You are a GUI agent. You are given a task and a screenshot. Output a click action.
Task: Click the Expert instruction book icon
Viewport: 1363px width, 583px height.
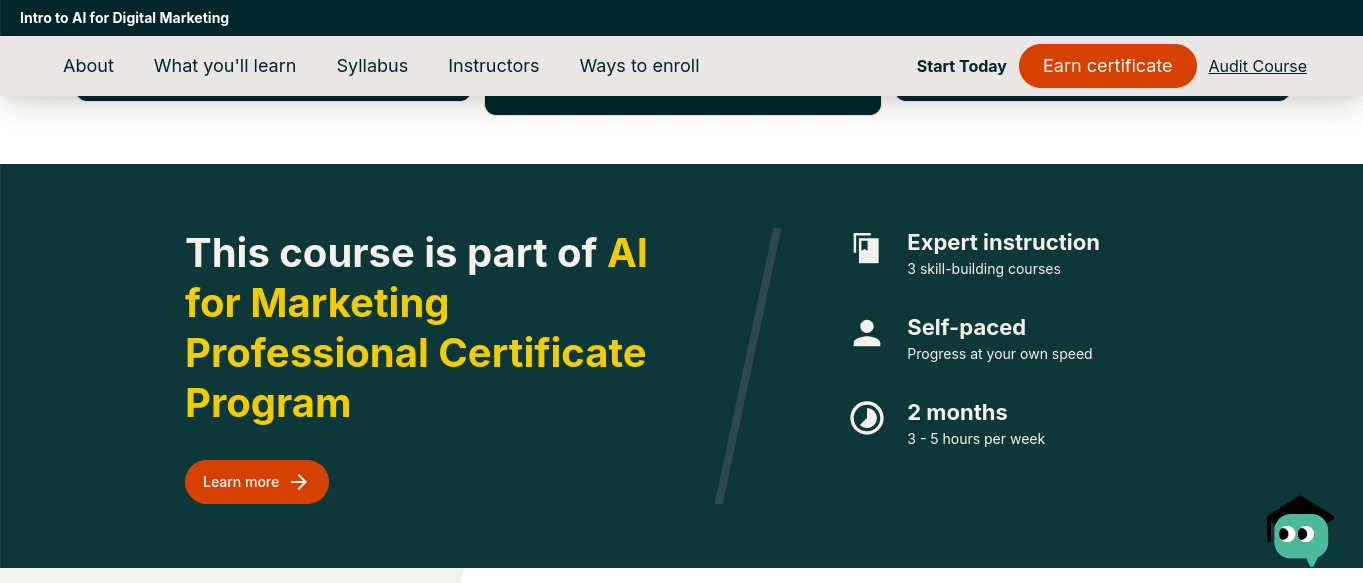[866, 250]
